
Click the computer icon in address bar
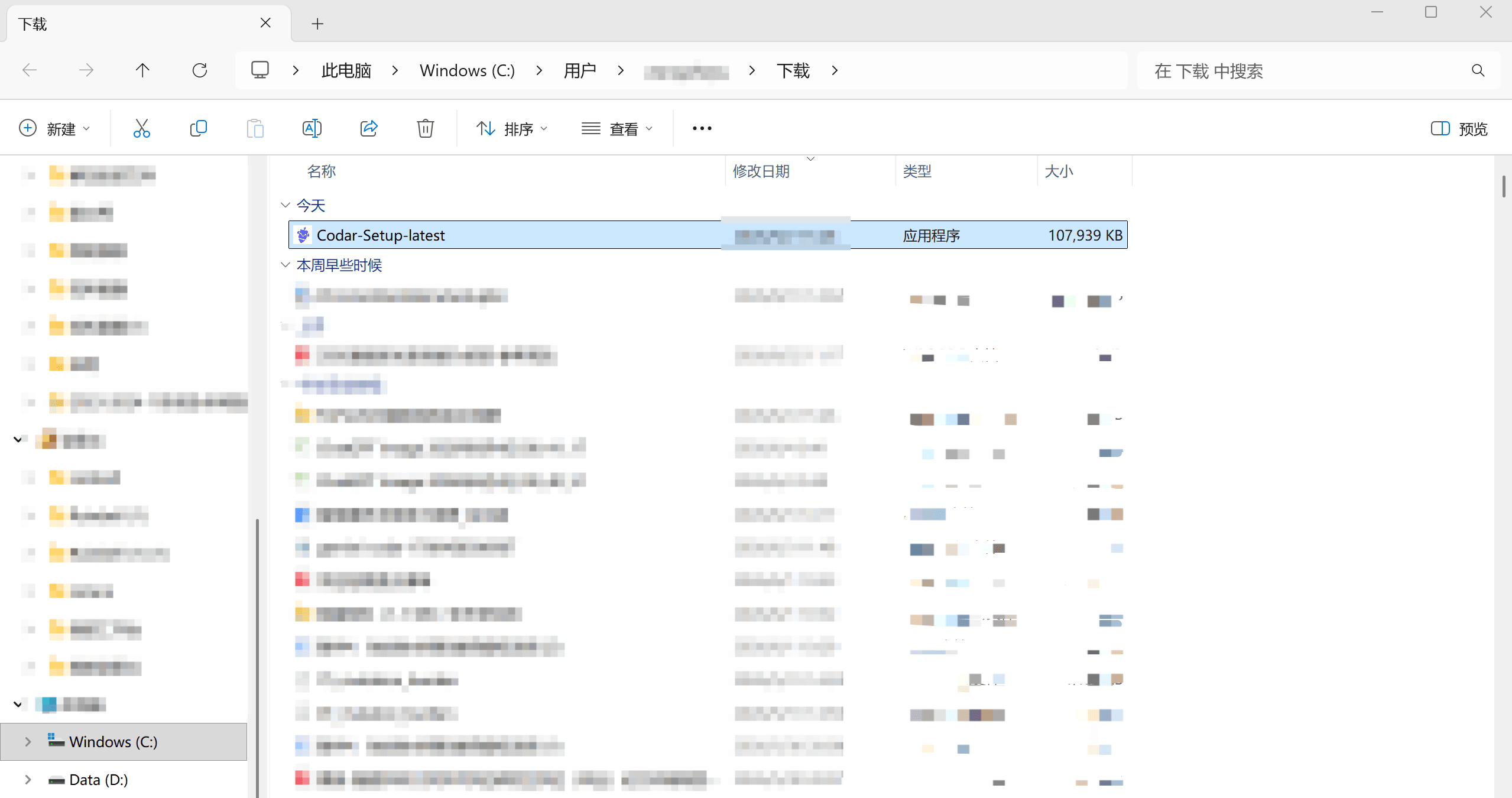point(260,70)
